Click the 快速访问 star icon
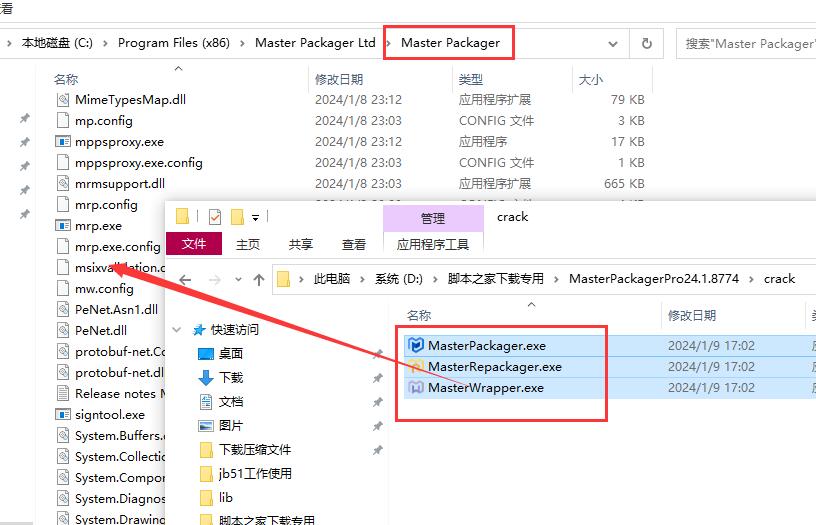The image size is (816, 525). click(x=199, y=329)
